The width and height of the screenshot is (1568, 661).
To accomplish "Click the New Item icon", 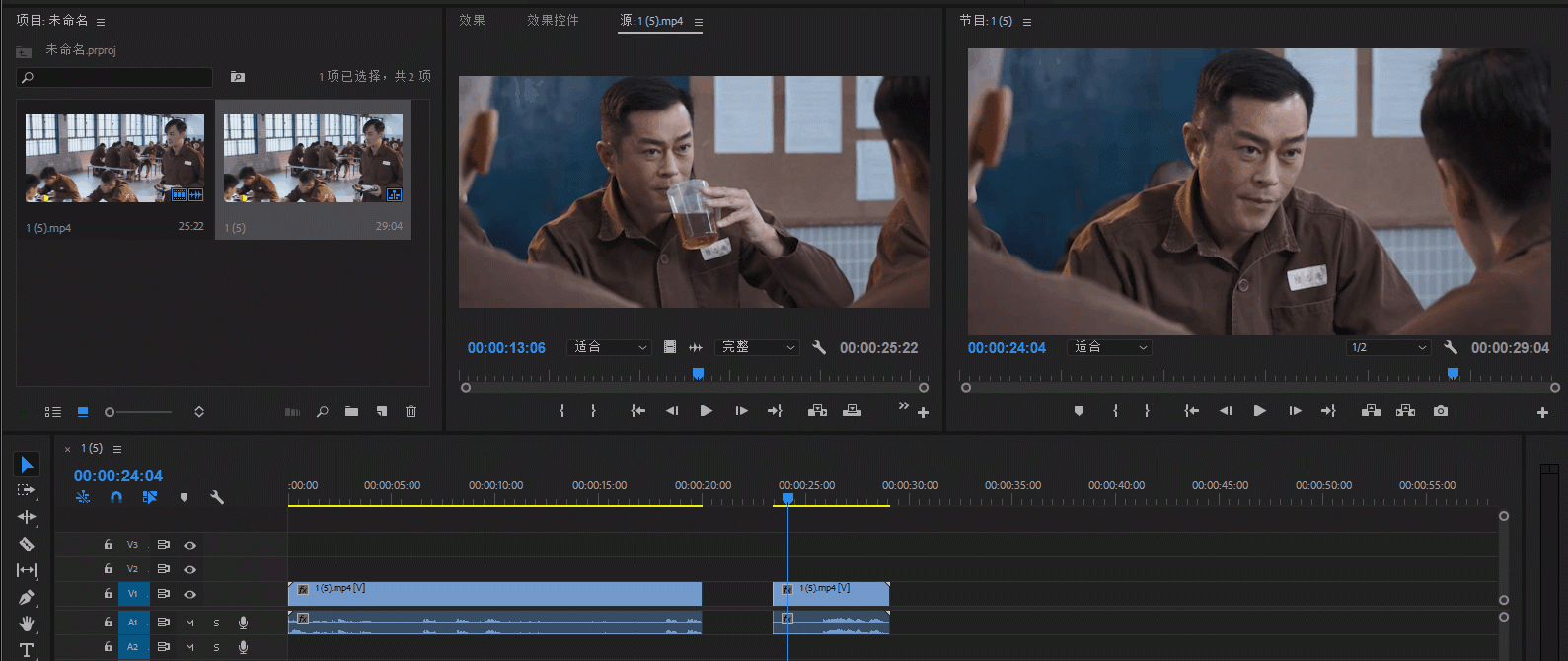I will tap(381, 412).
